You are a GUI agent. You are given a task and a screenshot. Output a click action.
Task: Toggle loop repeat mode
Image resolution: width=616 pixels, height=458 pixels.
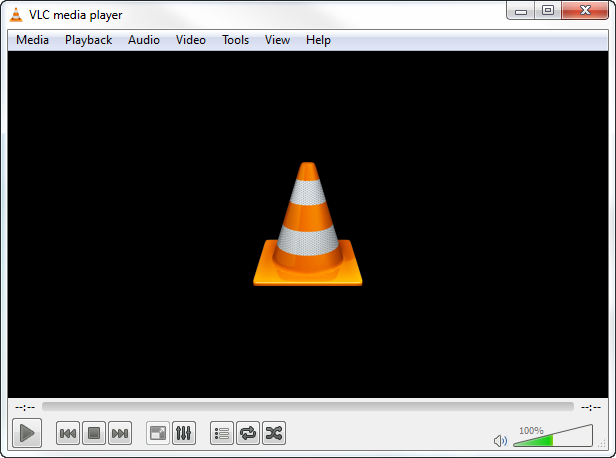click(248, 433)
